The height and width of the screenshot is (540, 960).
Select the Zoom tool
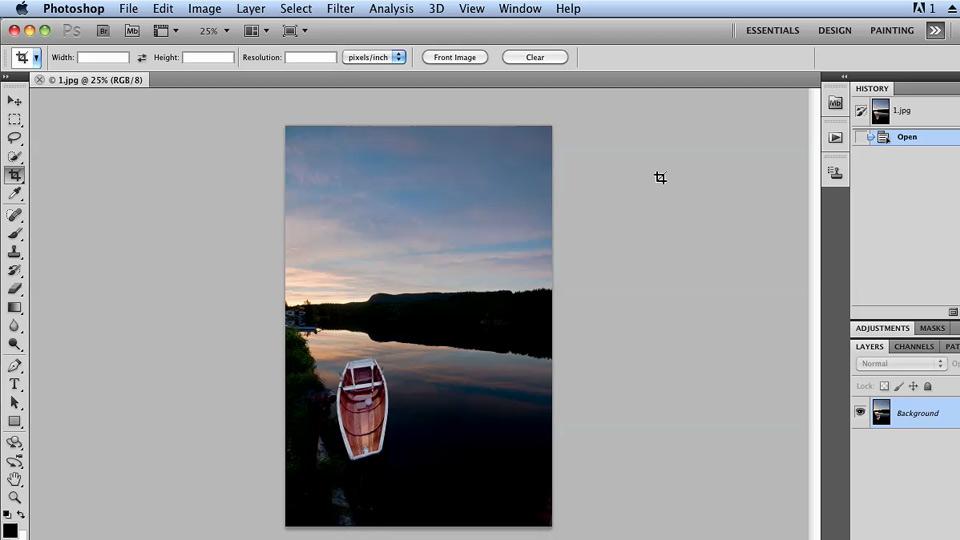[x=14, y=497]
